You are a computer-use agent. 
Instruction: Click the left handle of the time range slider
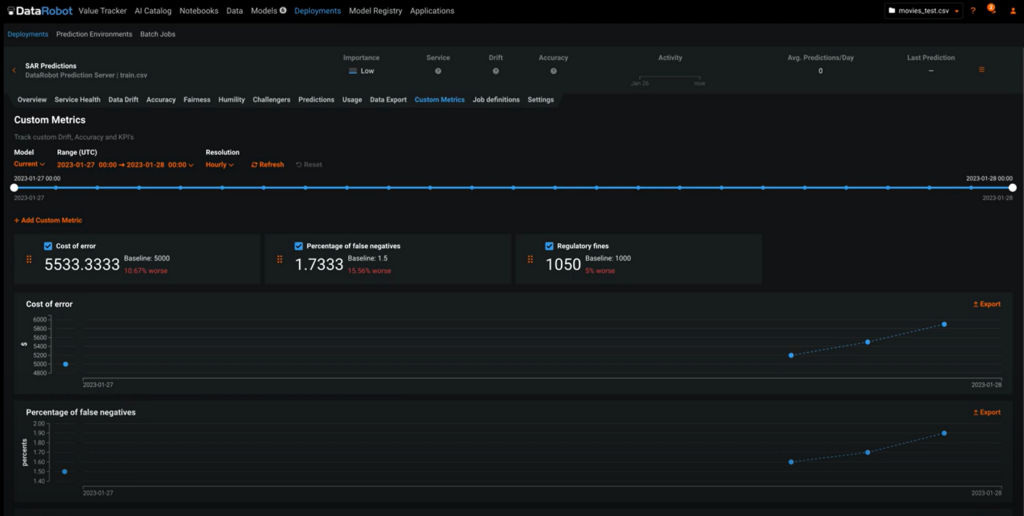pos(14,187)
